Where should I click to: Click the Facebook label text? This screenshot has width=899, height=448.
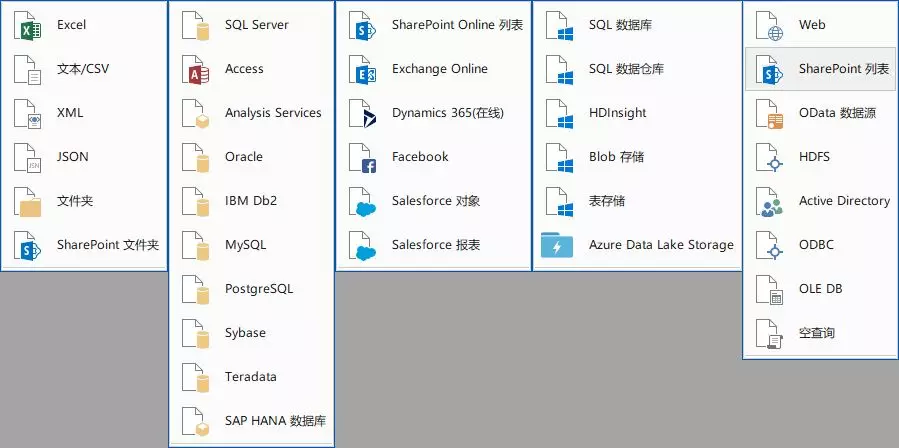click(420, 157)
